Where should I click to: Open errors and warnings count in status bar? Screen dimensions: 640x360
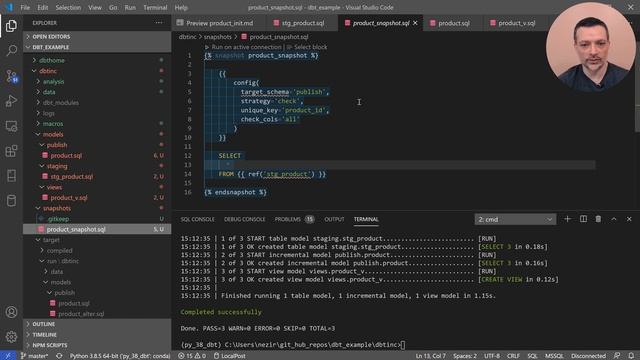[192, 356]
